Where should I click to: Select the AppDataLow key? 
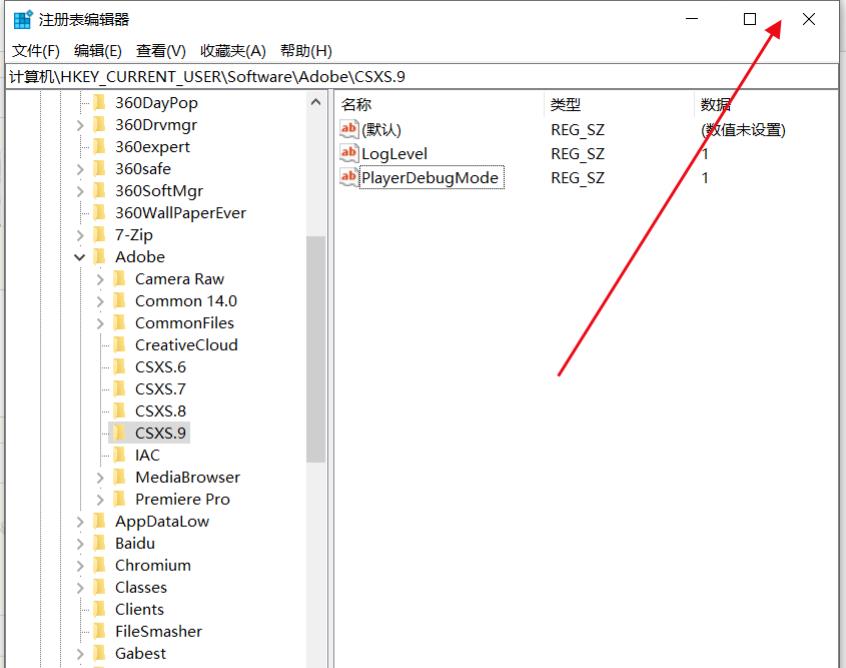pos(162,521)
